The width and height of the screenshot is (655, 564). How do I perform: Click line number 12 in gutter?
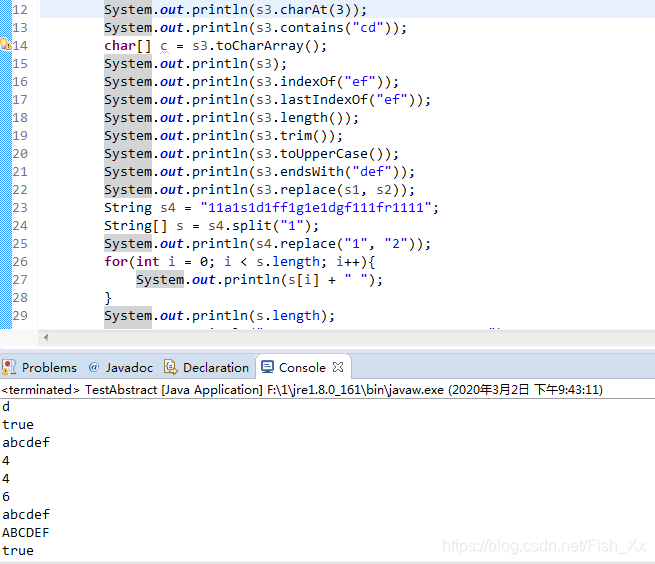pos(20,9)
